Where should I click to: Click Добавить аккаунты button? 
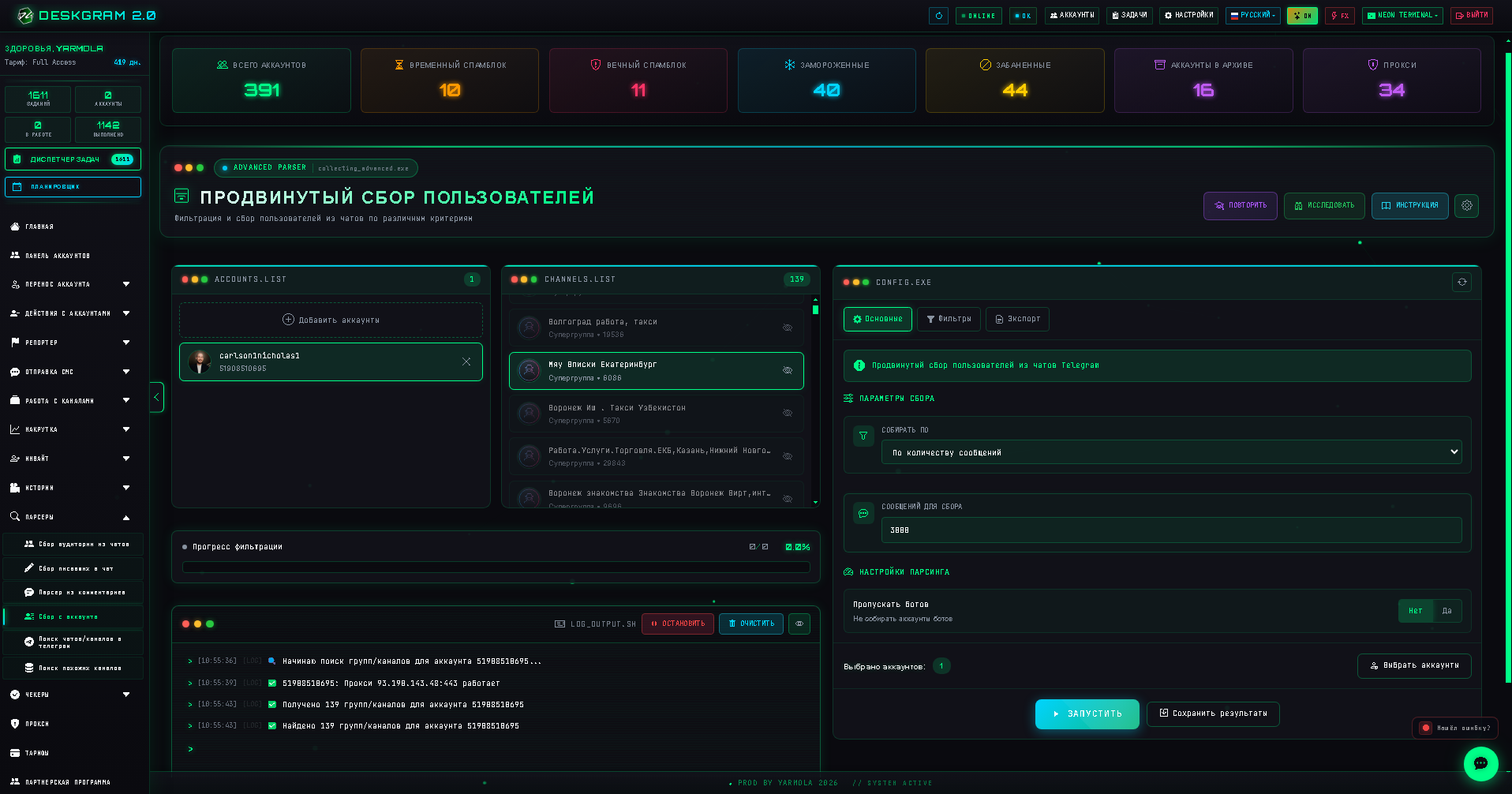click(x=331, y=320)
